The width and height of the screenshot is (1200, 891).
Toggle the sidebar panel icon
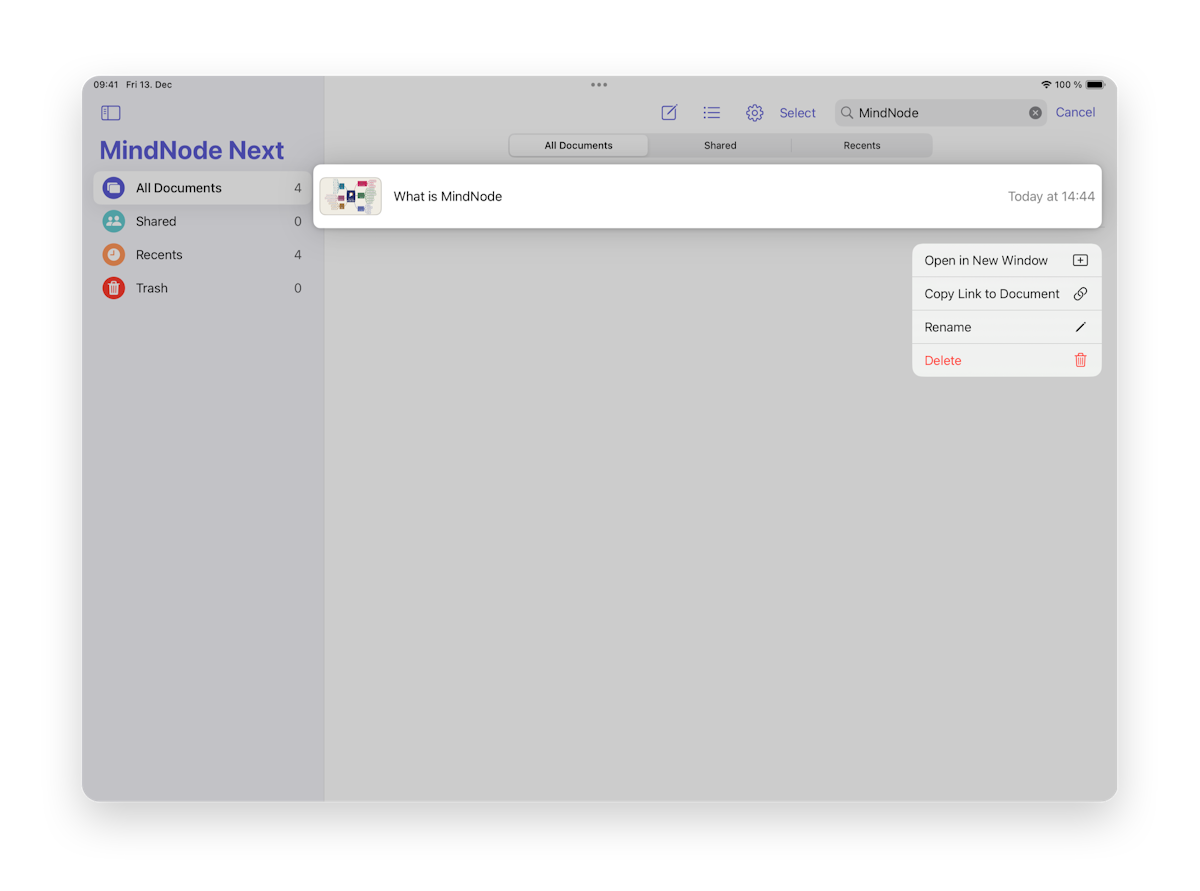click(111, 113)
